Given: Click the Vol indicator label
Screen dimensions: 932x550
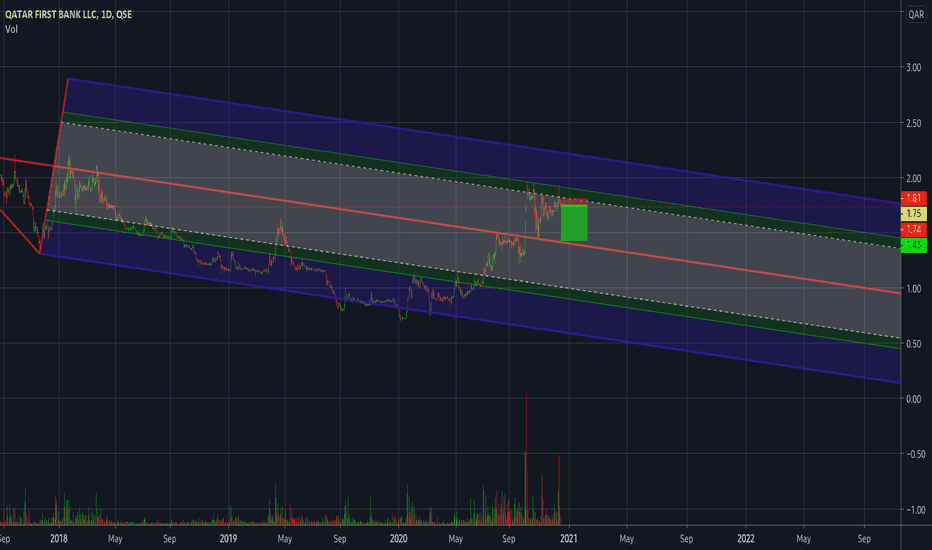Looking at the screenshot, I should (11, 29).
